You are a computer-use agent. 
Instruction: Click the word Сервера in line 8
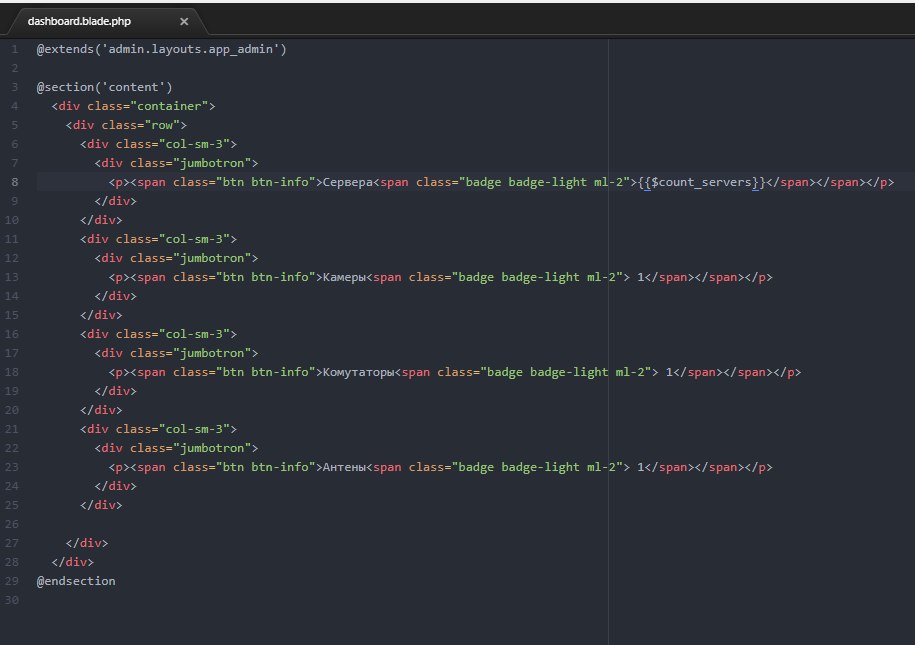click(347, 182)
